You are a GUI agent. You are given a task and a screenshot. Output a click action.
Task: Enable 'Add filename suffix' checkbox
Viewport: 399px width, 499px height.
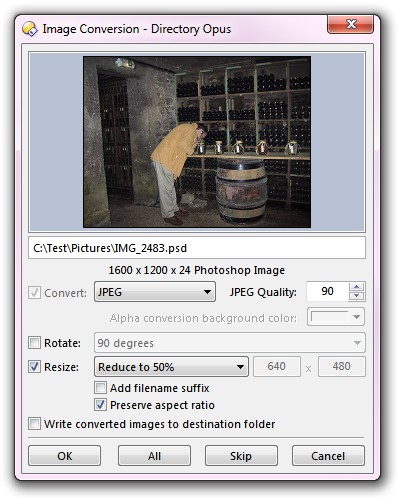101,388
